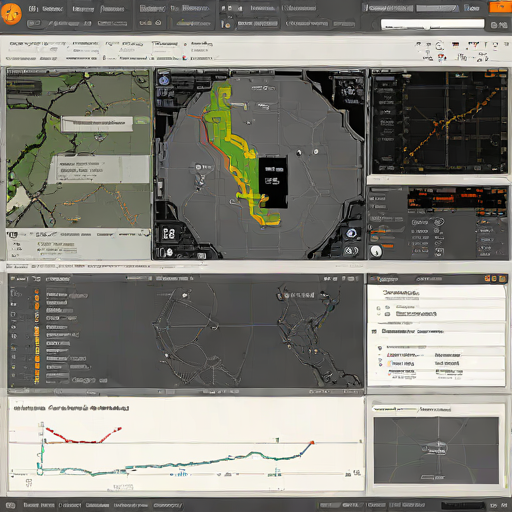Toggle first small checkbox in properties panel
This screenshot has height=512, width=512.
click(378, 308)
